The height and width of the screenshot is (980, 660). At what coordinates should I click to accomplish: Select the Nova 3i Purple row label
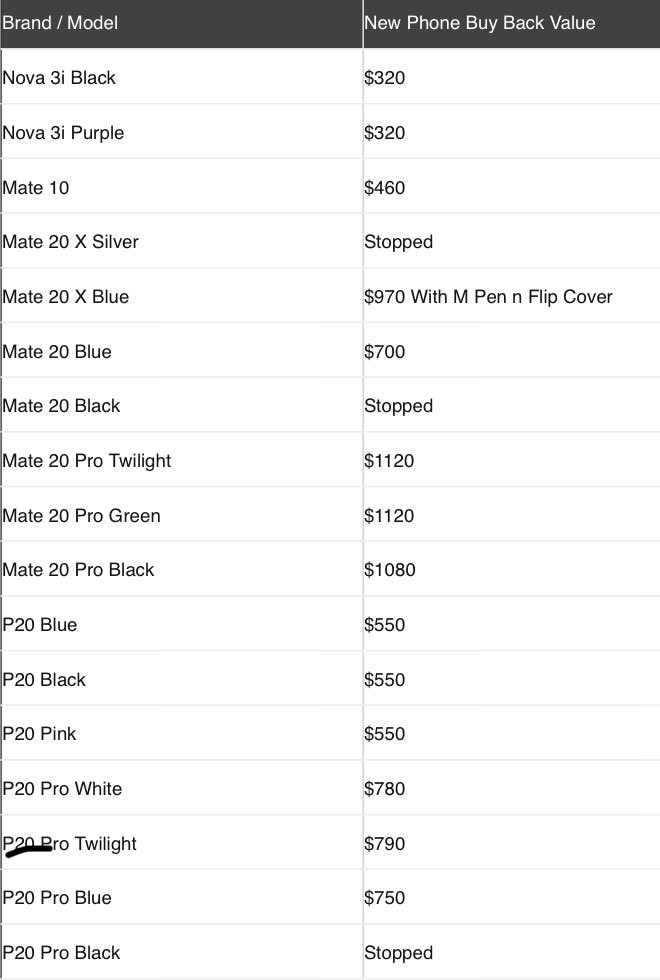[x=63, y=133]
